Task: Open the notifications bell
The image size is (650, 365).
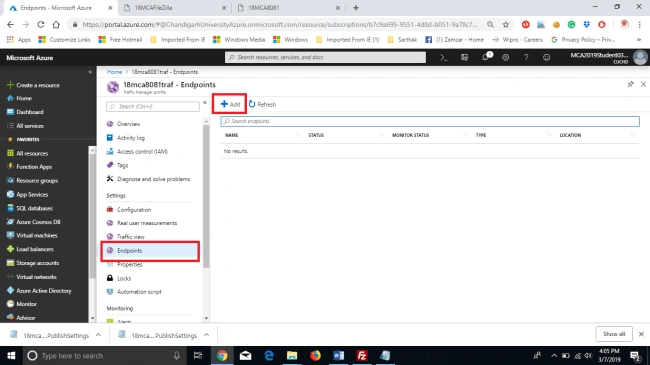Action: click(485, 57)
